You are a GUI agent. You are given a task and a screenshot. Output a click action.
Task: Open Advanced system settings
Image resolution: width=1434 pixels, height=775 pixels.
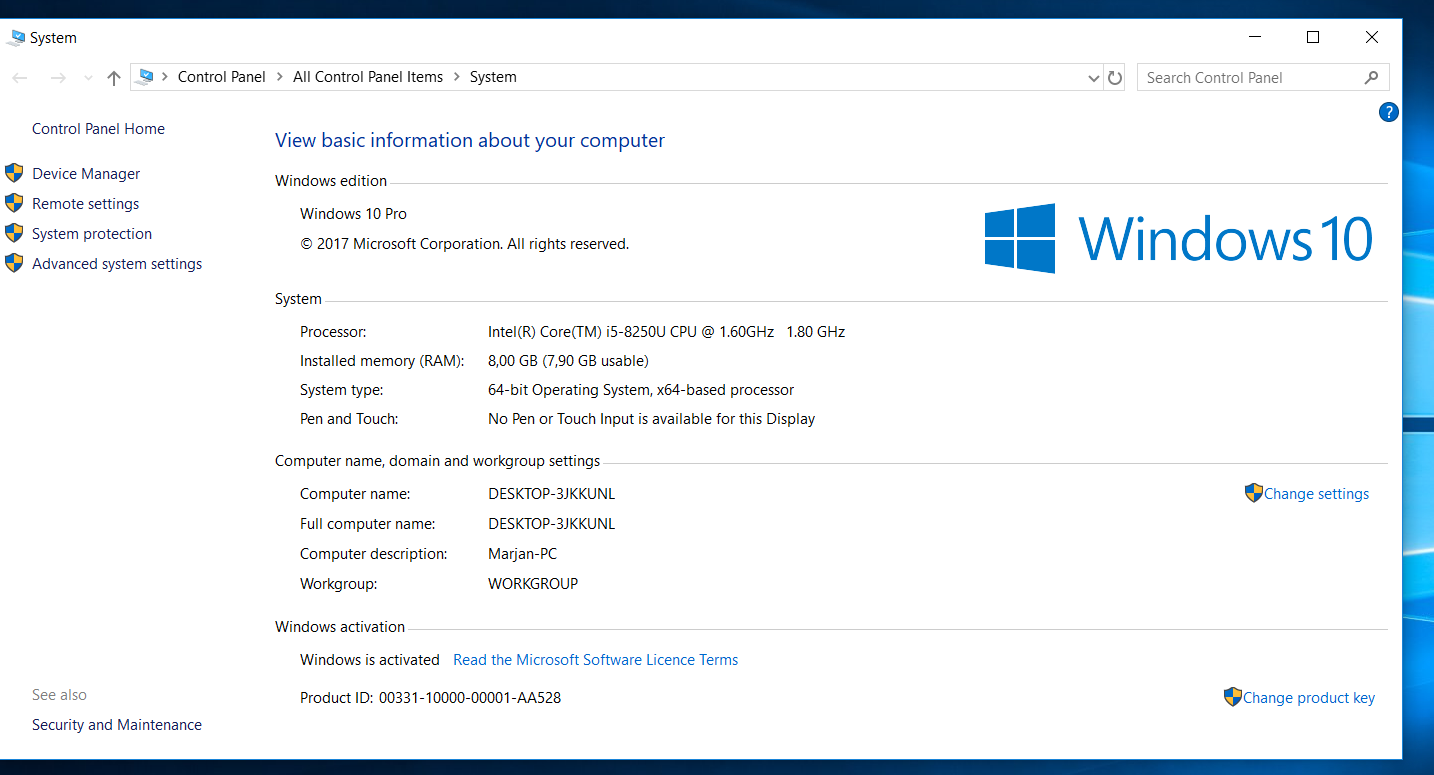117,264
